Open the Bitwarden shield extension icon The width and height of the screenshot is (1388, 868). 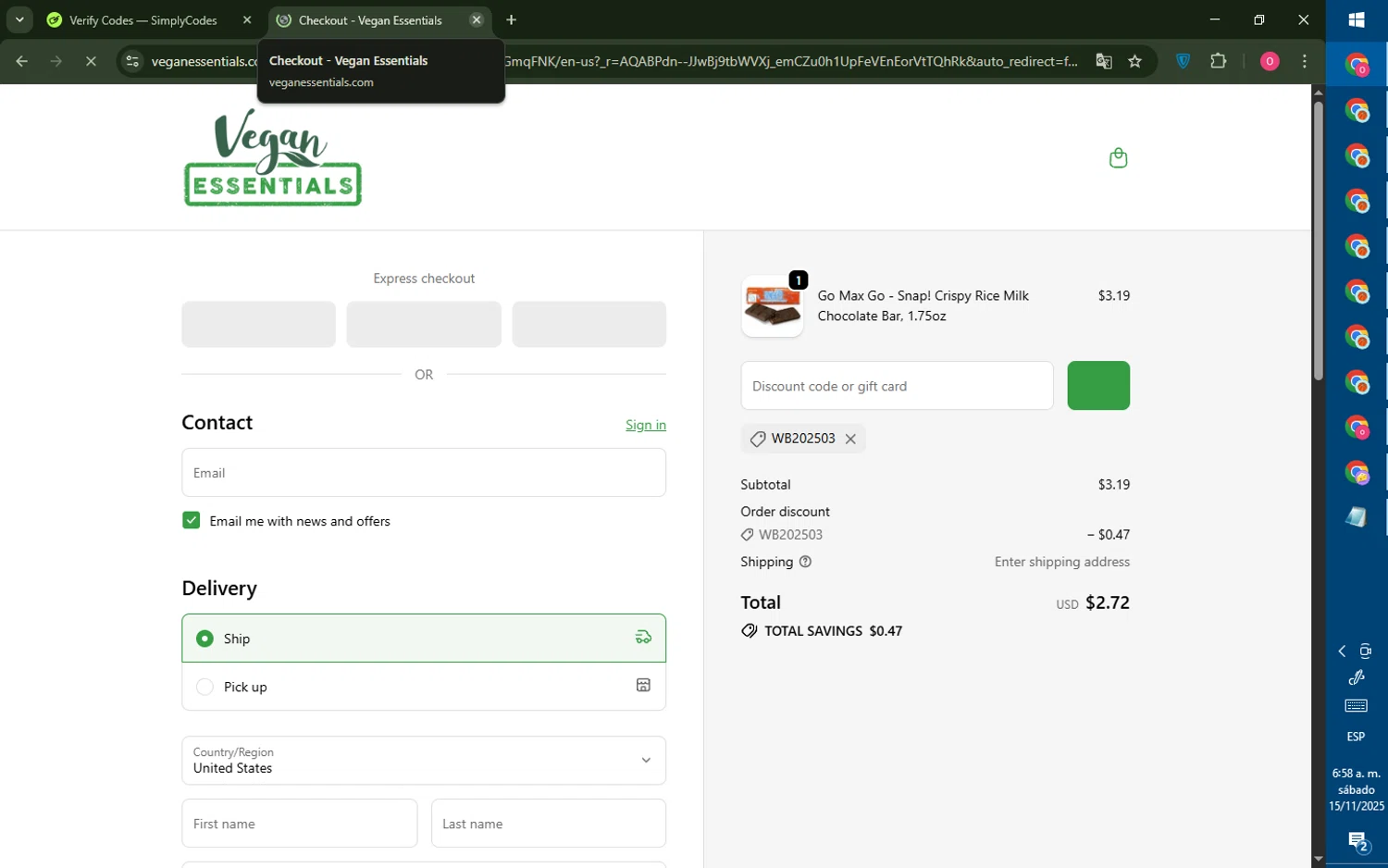point(1183,62)
